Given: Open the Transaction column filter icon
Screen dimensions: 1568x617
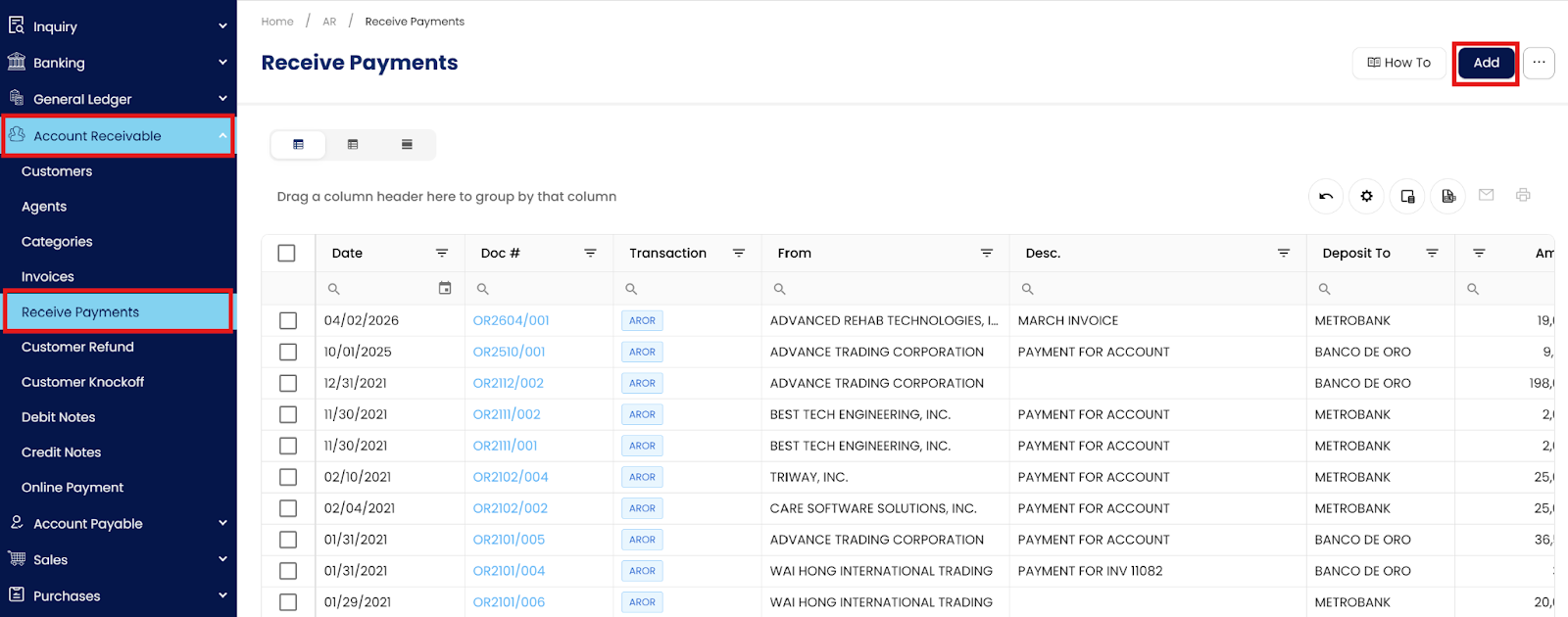Looking at the screenshot, I should point(739,253).
